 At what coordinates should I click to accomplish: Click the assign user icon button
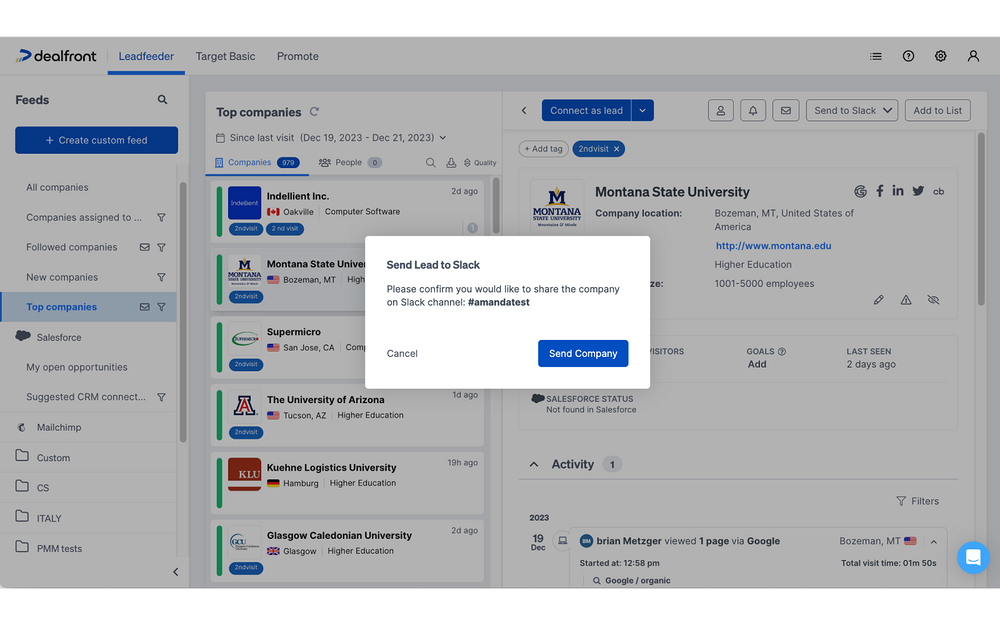tap(721, 110)
